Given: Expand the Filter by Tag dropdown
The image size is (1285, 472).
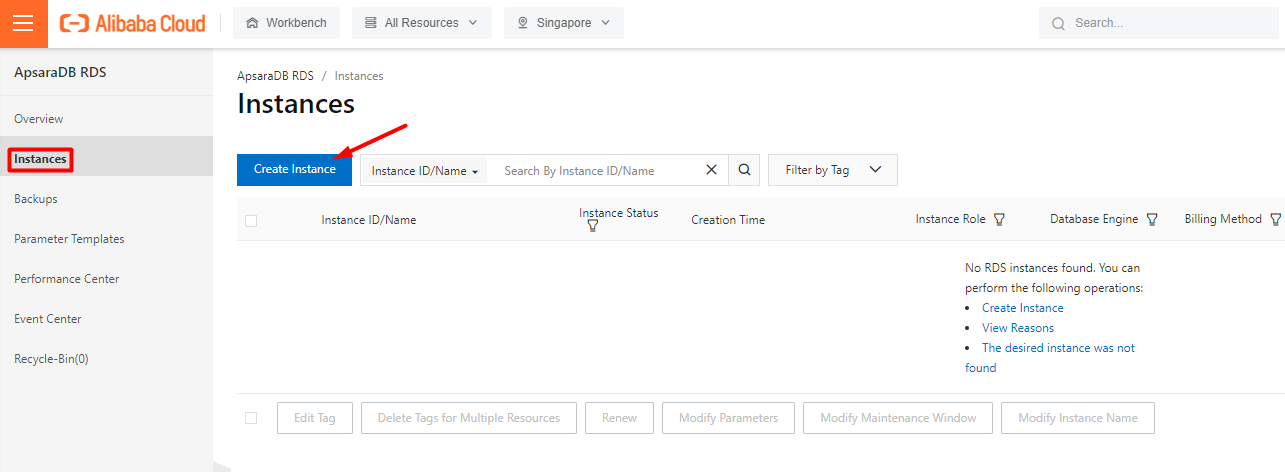Looking at the screenshot, I should click(x=832, y=170).
